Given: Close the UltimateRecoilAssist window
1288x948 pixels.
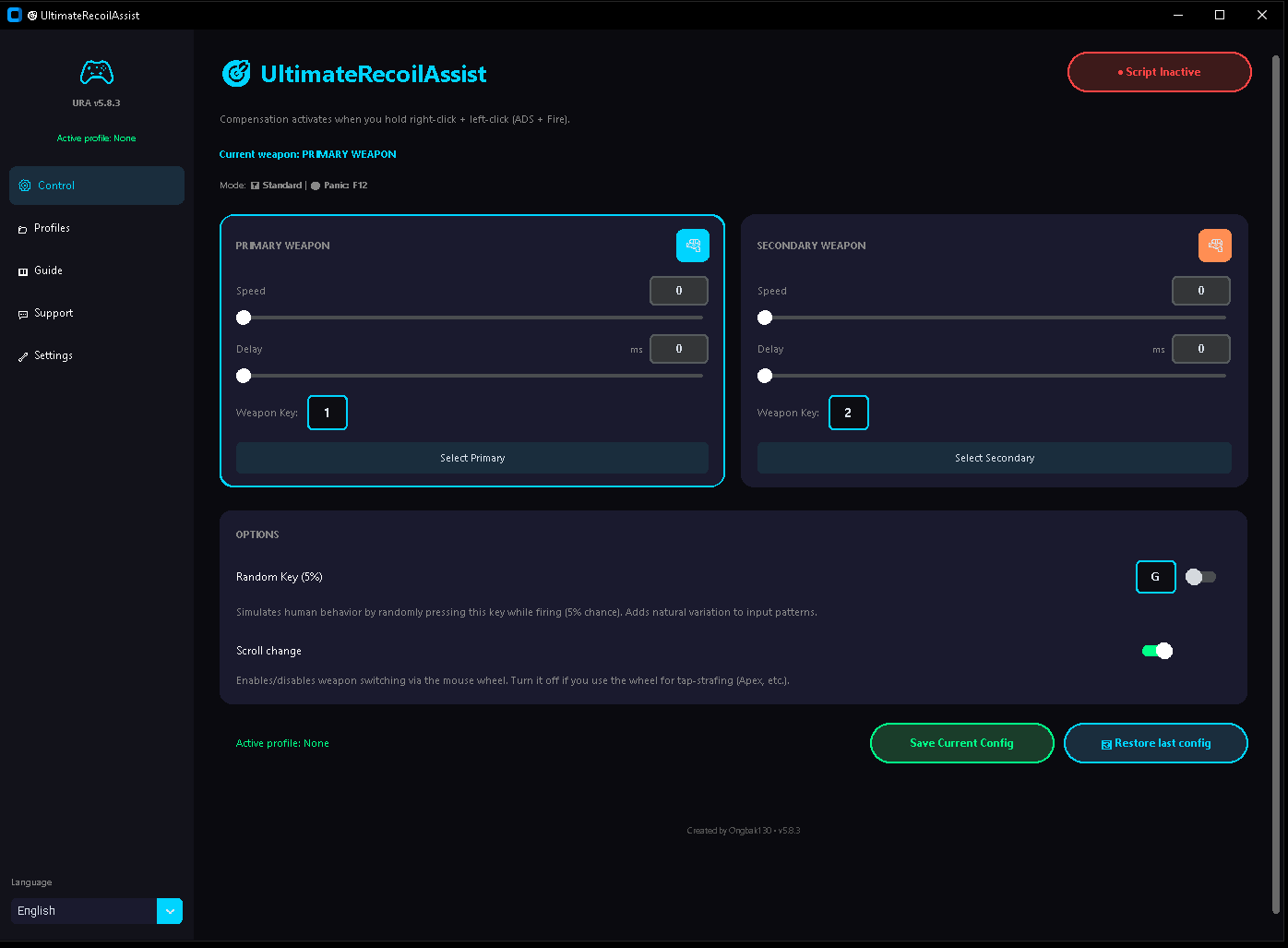Looking at the screenshot, I should coord(1262,15).
